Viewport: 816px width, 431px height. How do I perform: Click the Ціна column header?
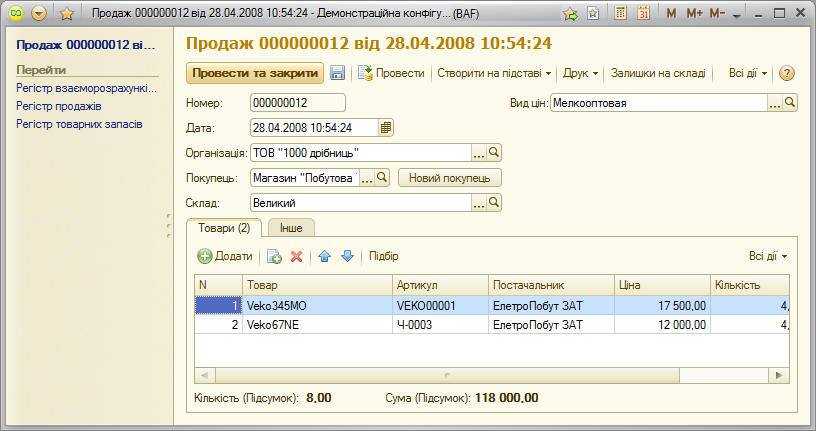[x=662, y=285]
